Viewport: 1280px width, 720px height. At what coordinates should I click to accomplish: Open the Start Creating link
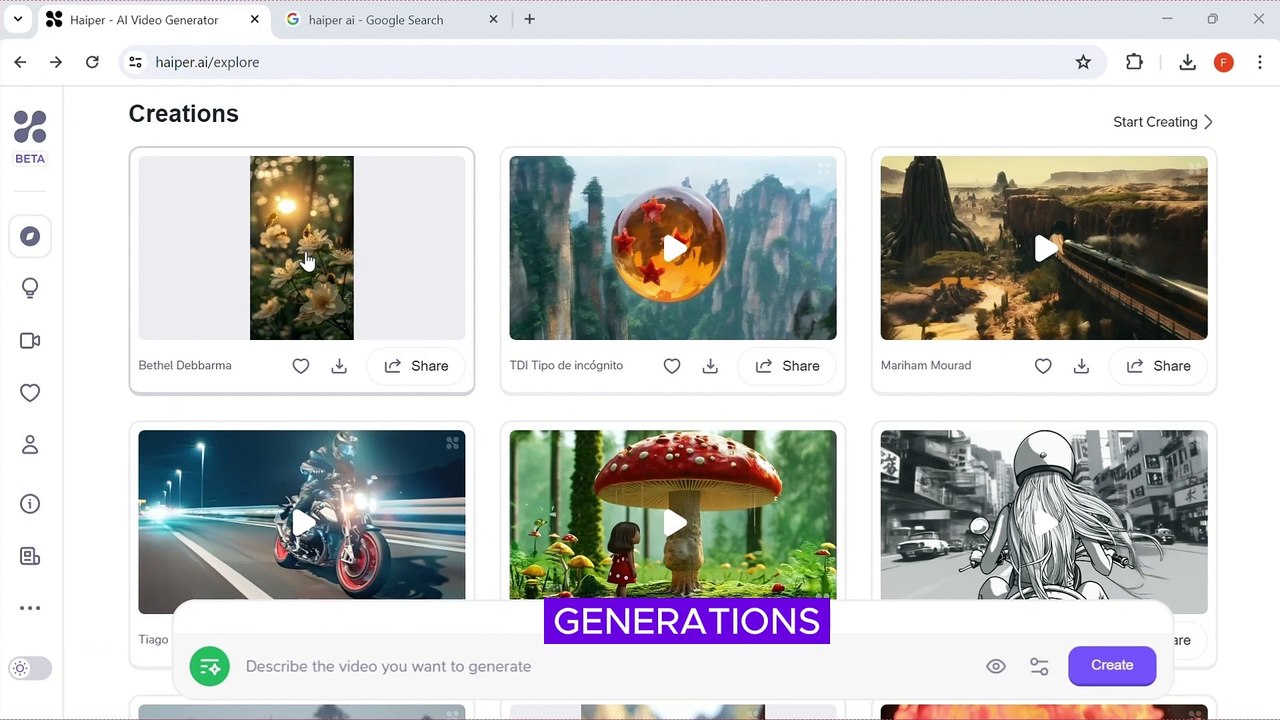1163,122
